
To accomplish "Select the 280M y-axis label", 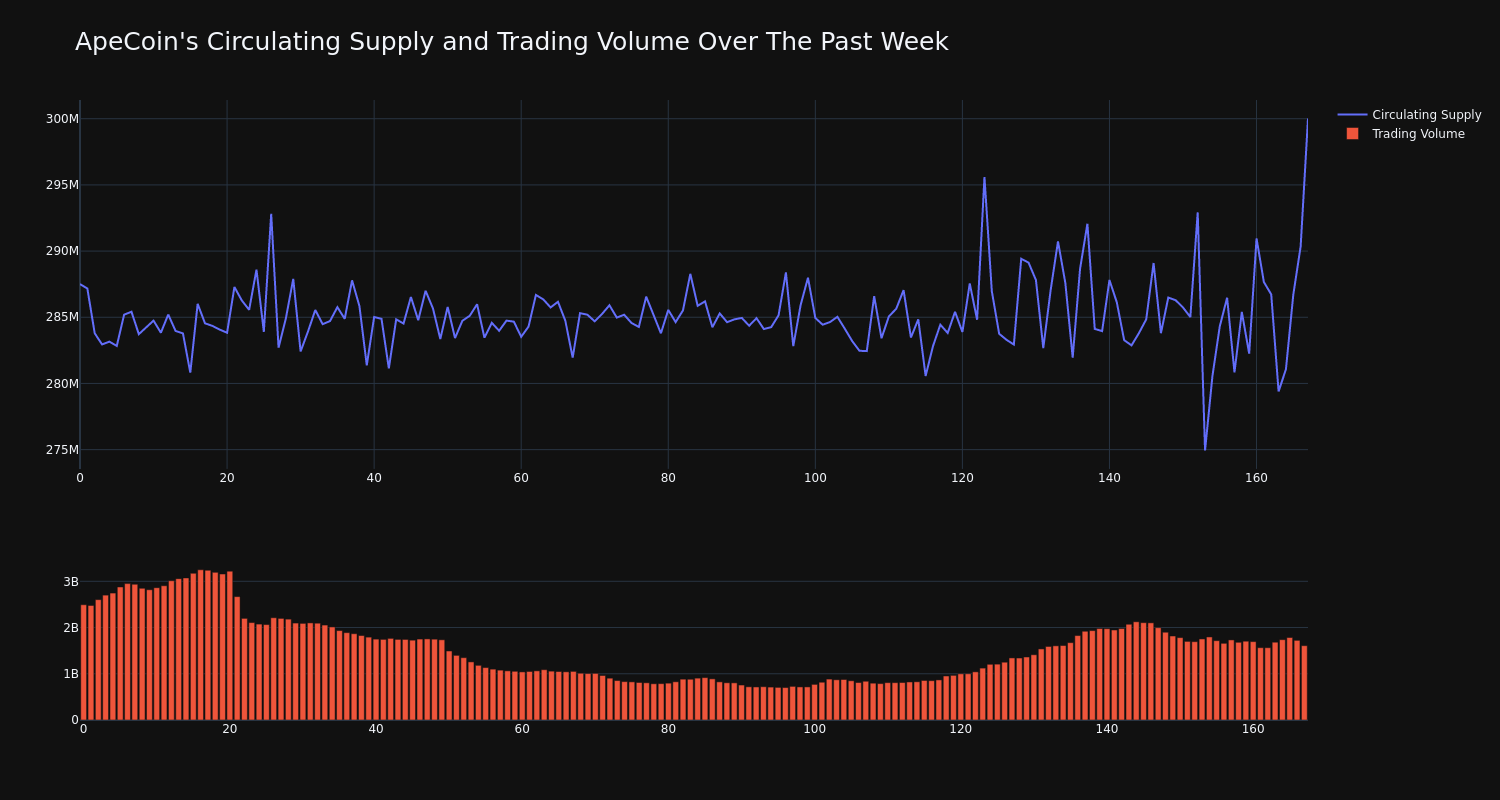I will pos(62,383).
